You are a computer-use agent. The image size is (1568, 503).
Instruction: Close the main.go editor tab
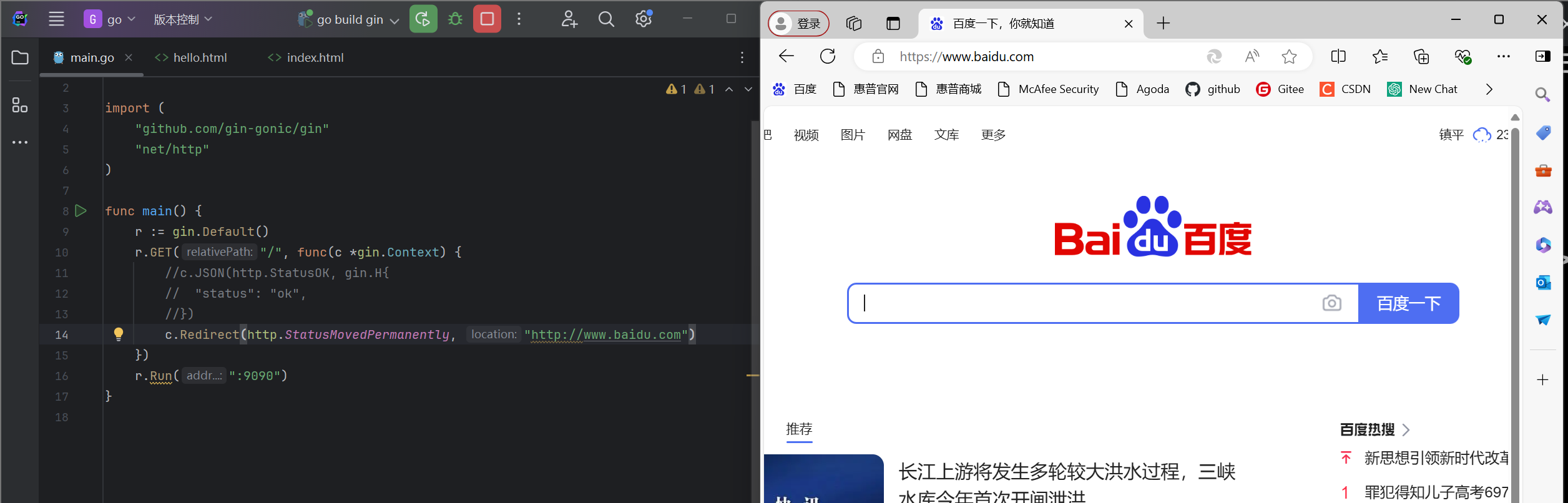(x=129, y=57)
